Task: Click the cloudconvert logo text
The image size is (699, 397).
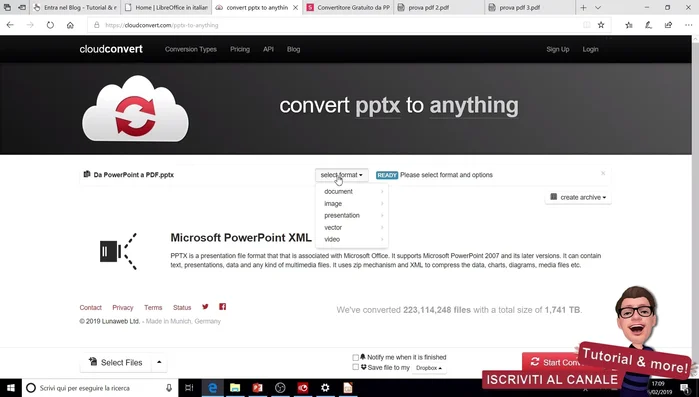Action: click(x=111, y=49)
